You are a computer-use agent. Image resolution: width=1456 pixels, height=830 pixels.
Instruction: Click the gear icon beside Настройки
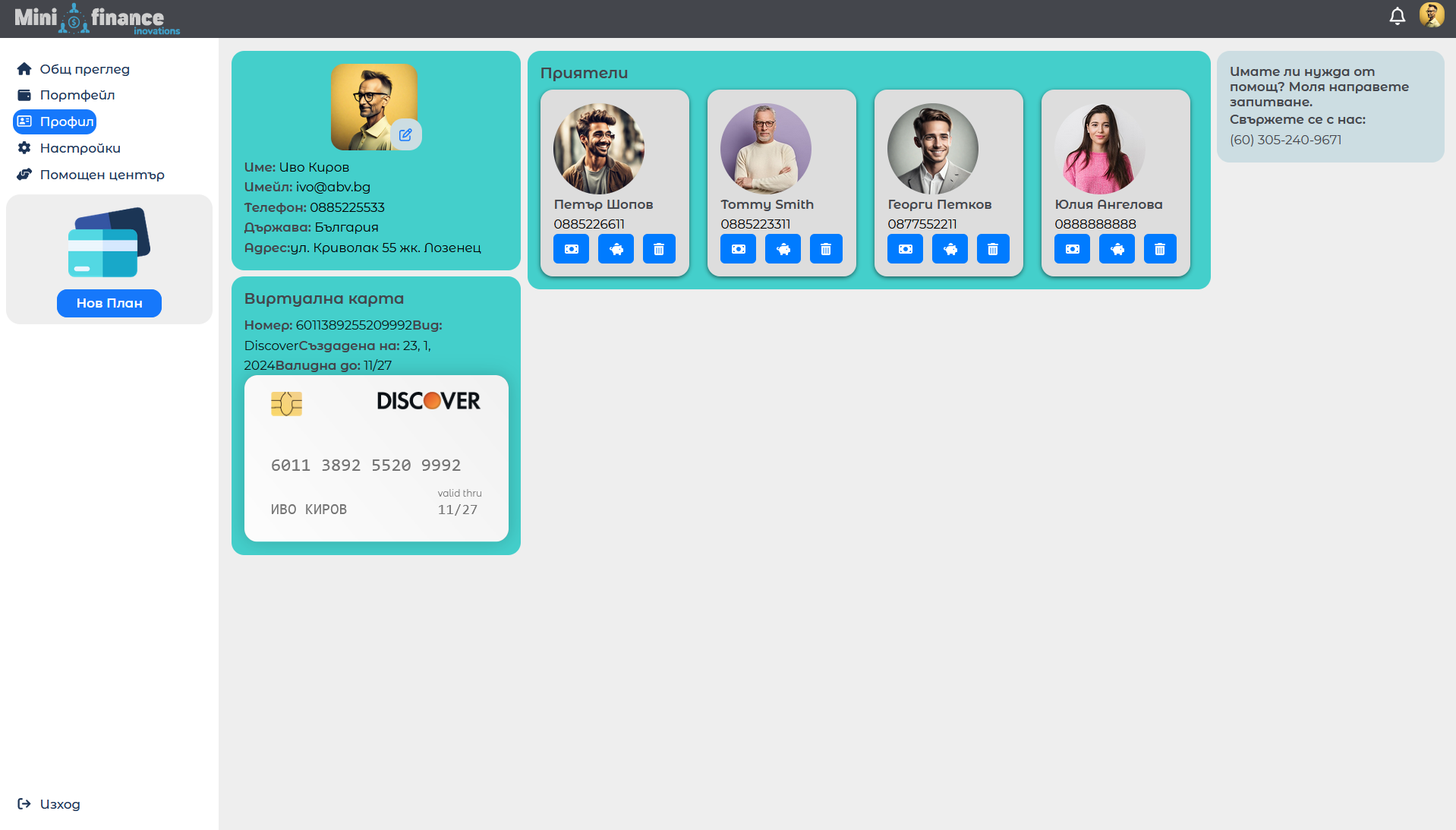[x=24, y=148]
